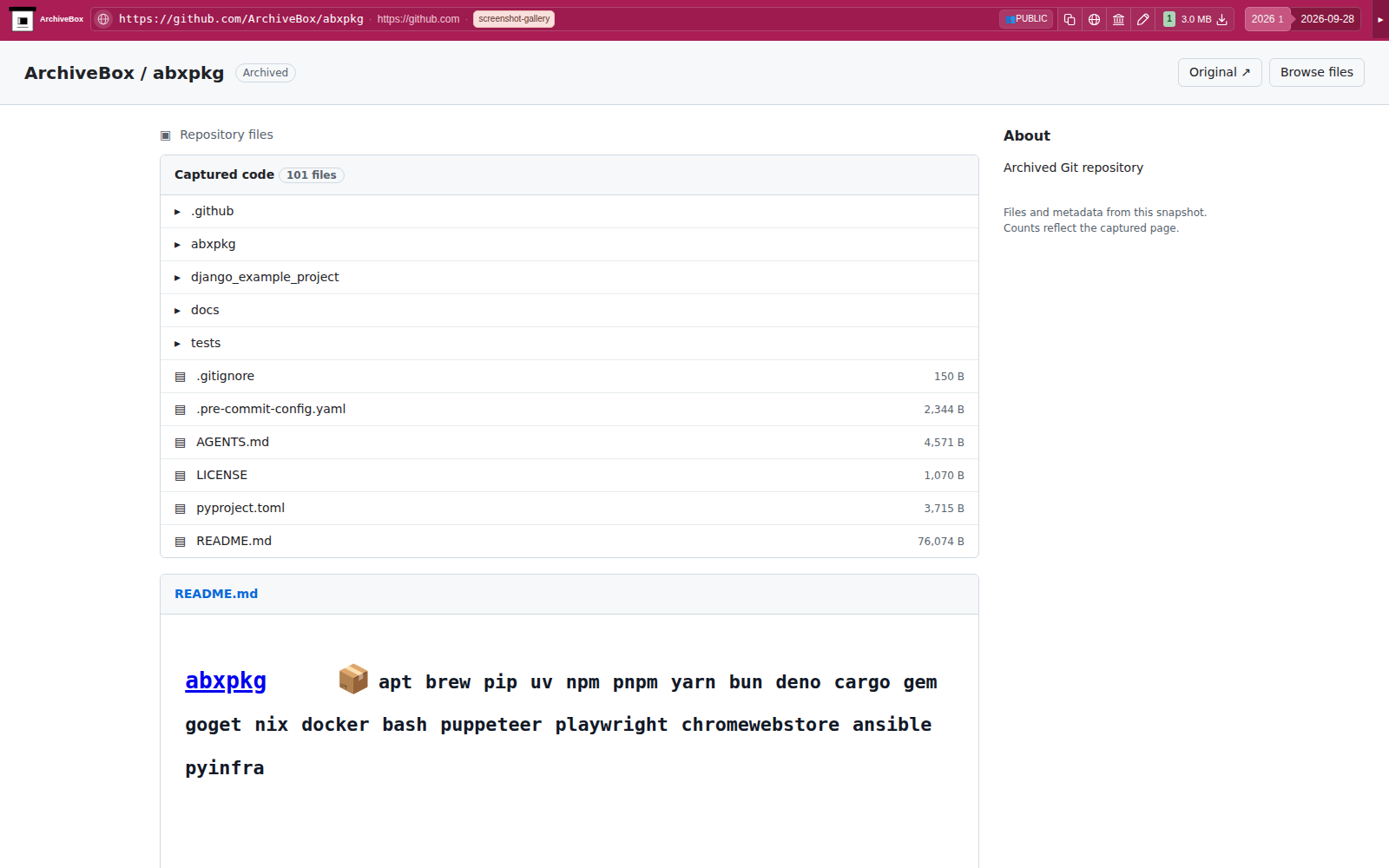The image size is (1389, 868).
Task: Click the download icon beside 3.0 MB
Action: pos(1221,19)
